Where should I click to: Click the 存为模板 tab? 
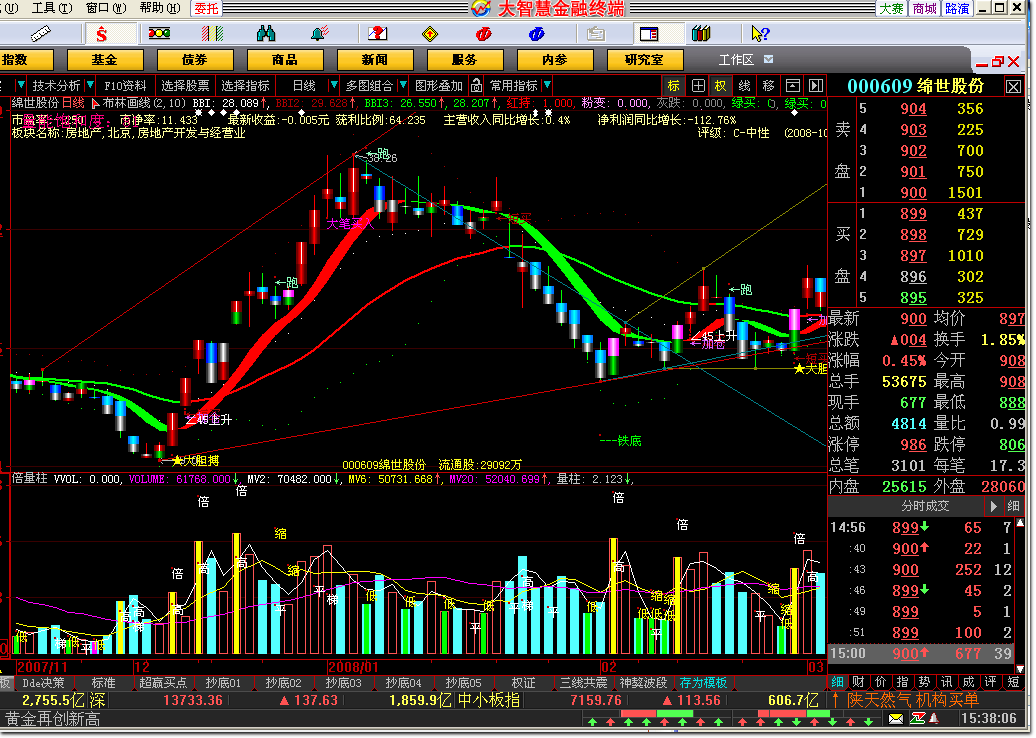[703, 683]
